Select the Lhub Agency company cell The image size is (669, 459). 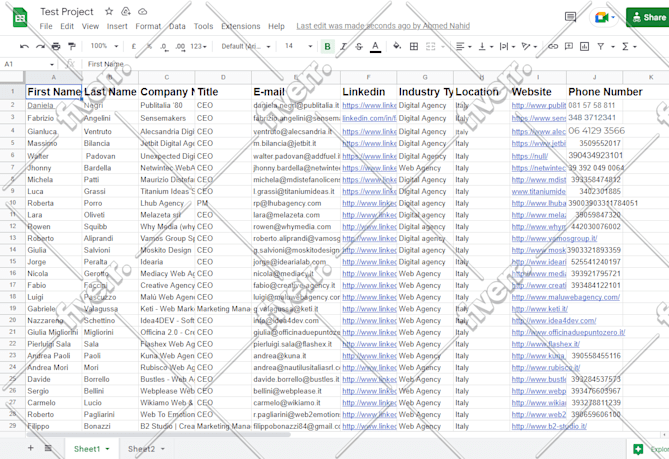(167, 203)
